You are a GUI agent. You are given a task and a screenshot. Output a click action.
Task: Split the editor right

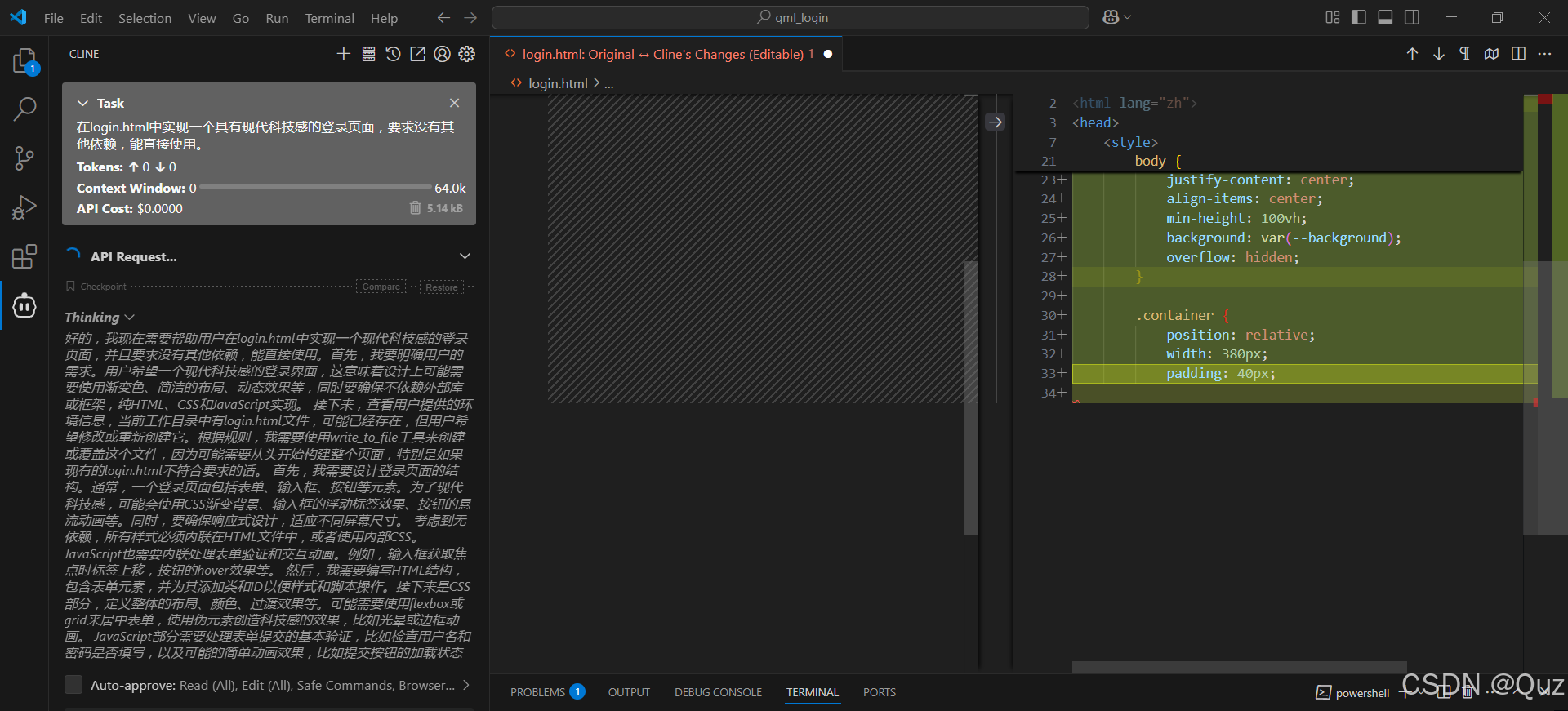click(x=1518, y=54)
